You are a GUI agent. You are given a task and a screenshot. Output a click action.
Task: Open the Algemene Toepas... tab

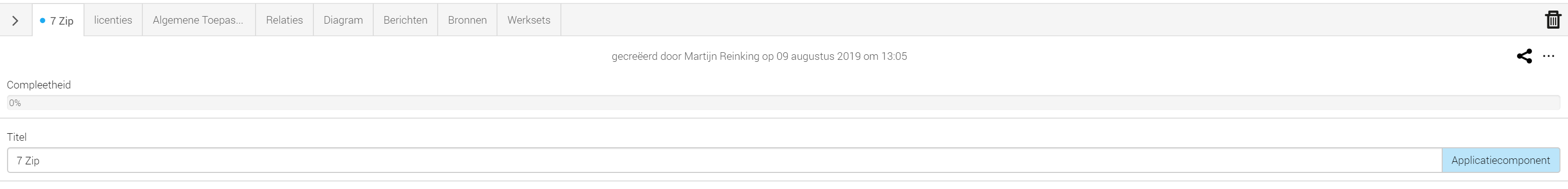tap(198, 20)
